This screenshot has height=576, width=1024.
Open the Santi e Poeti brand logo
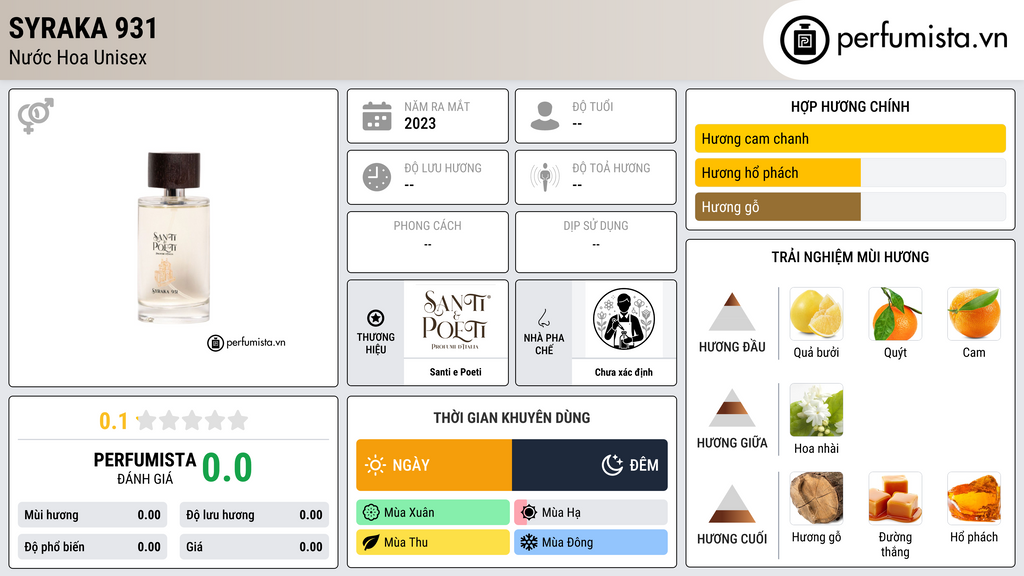455,320
